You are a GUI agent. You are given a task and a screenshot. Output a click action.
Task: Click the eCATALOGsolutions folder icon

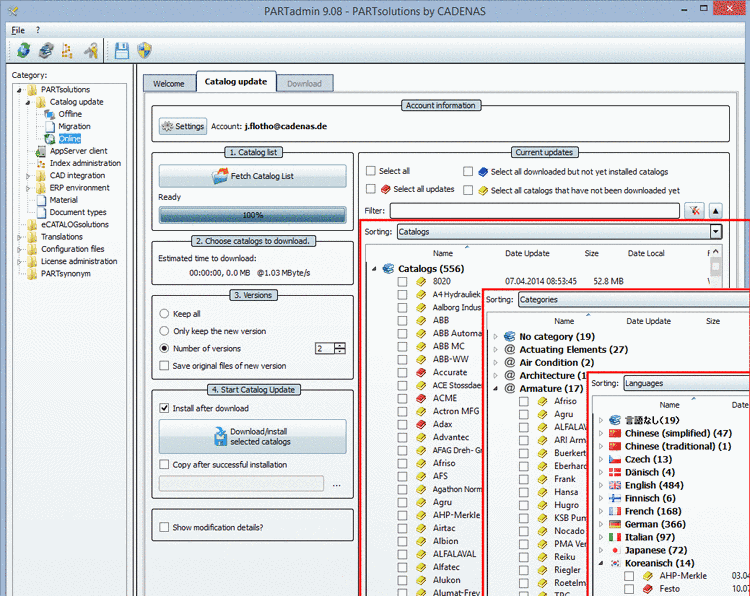pyautogui.click(x=32, y=225)
